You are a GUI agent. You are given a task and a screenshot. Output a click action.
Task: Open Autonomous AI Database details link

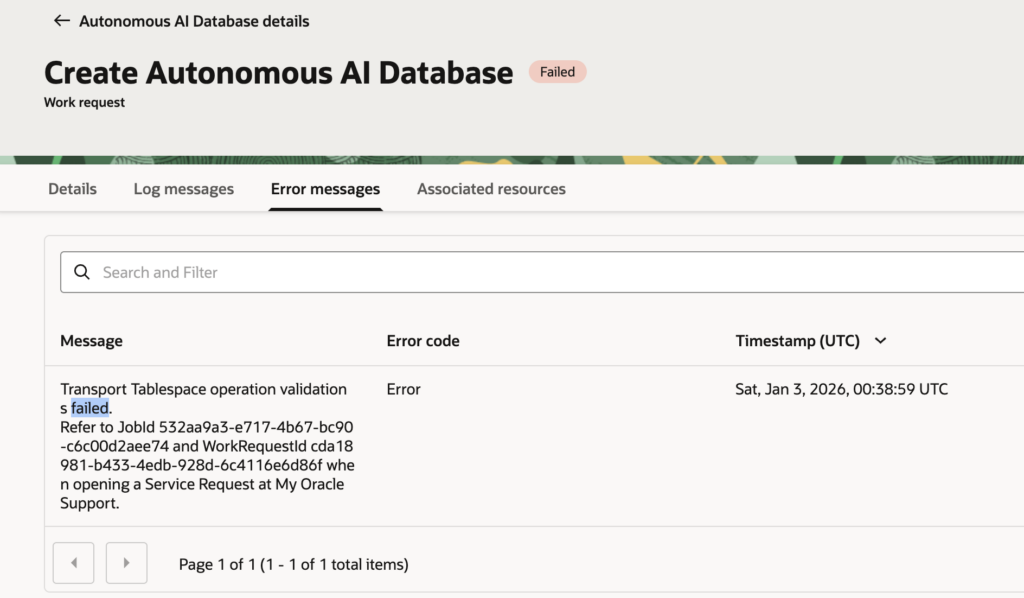194,21
